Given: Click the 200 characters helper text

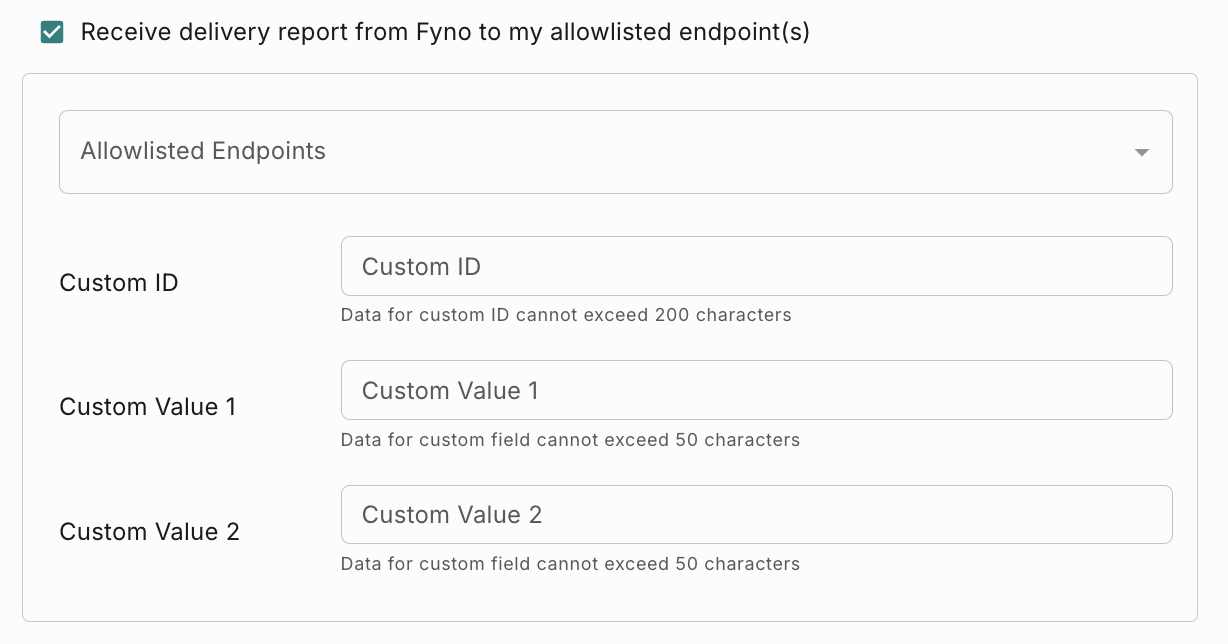Looking at the screenshot, I should coord(568,315).
